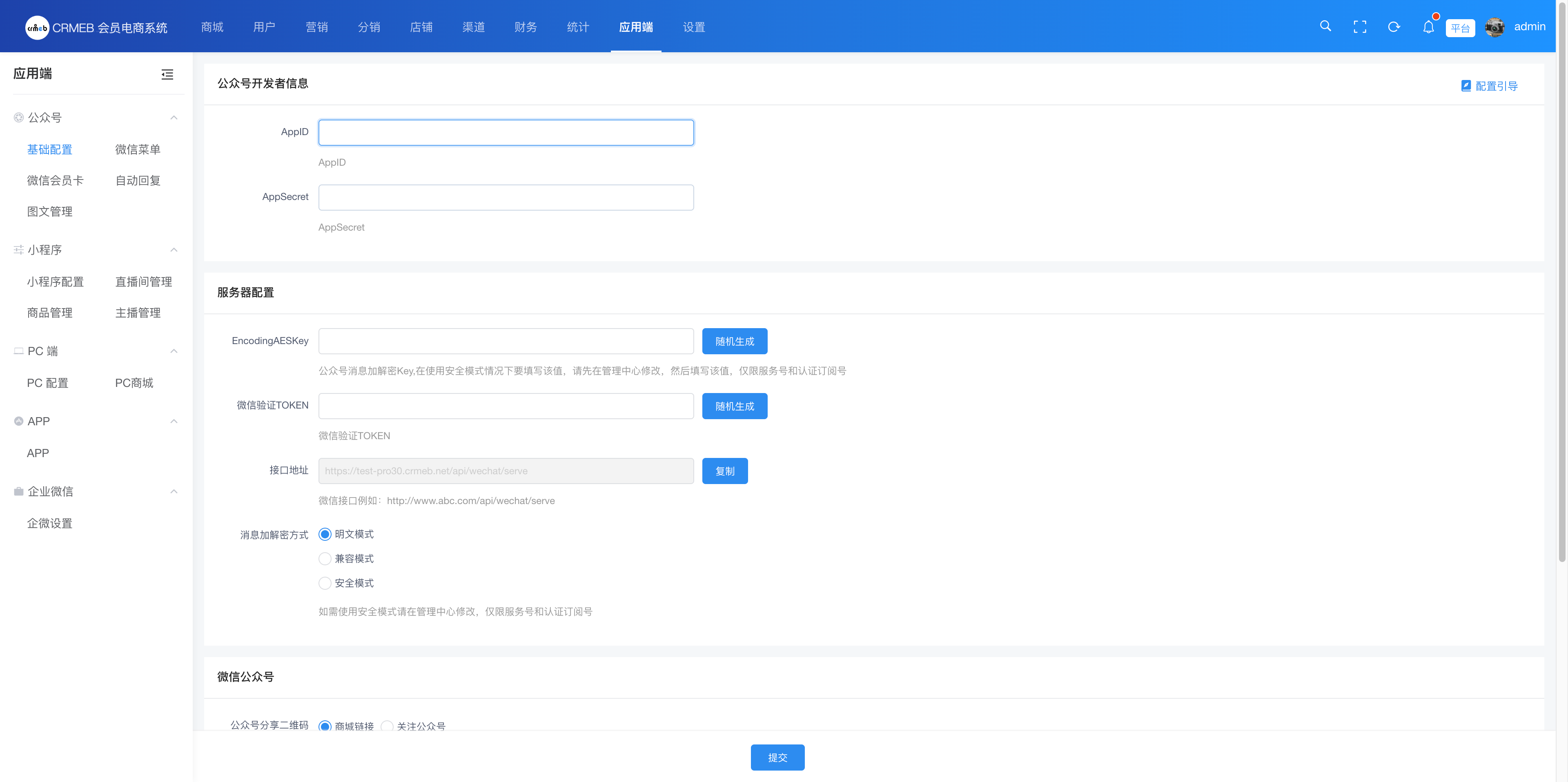Select 安全模式 radio button

tap(325, 583)
